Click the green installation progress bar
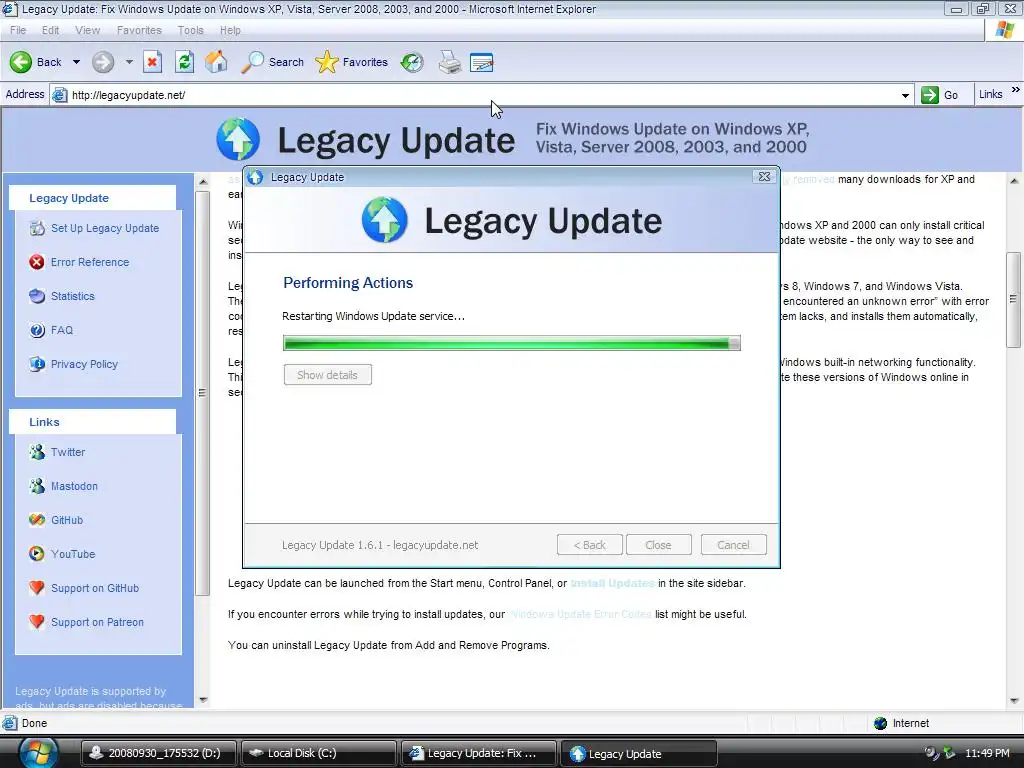1024x768 pixels. 511,343
